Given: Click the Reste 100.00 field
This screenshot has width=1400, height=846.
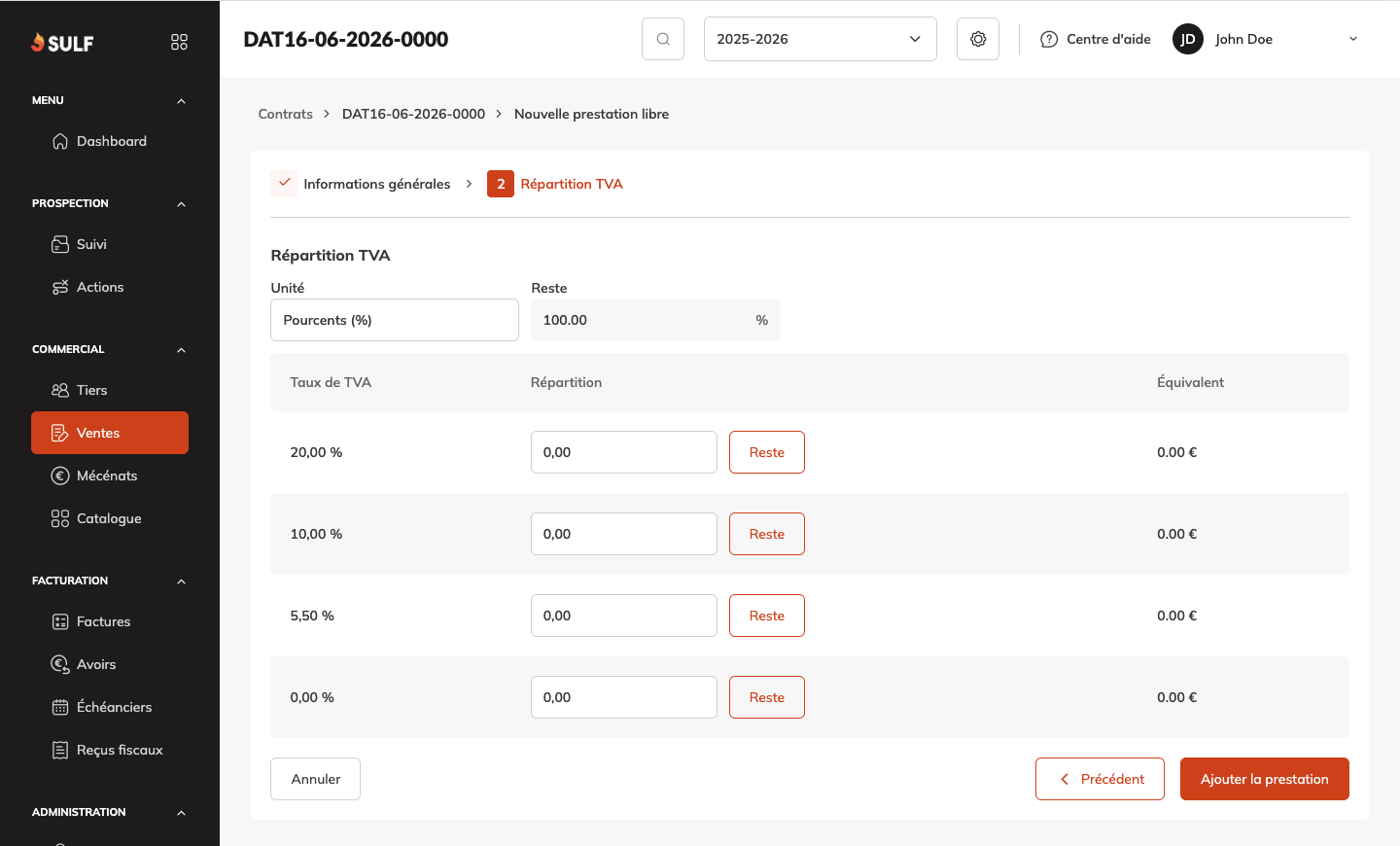Looking at the screenshot, I should pos(655,320).
